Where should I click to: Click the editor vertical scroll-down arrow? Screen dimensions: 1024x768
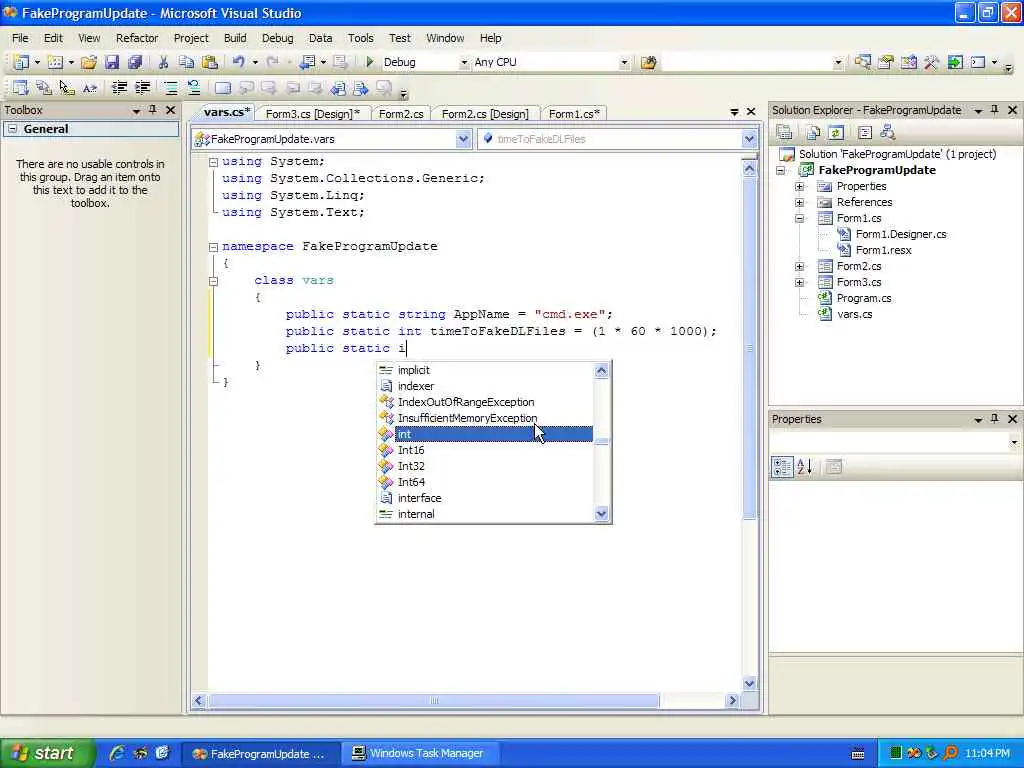click(749, 683)
